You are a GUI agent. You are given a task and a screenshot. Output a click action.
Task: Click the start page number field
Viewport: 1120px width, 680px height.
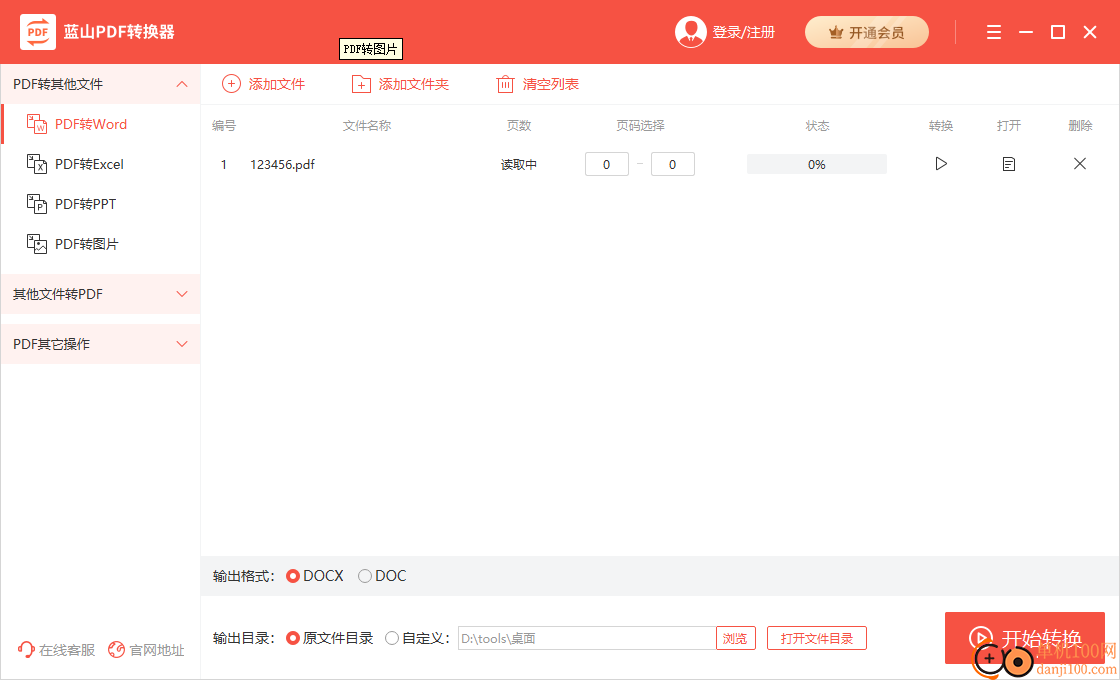tap(606, 164)
